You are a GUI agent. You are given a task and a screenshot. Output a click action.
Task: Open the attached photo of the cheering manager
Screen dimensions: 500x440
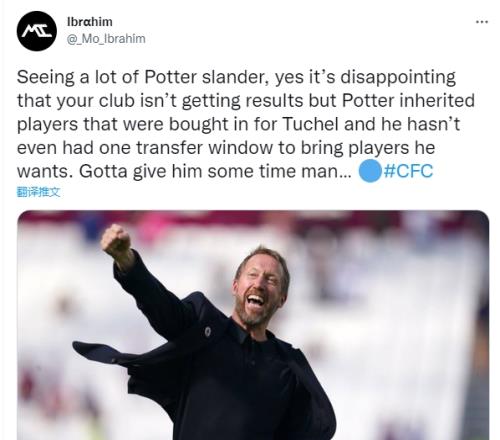click(x=253, y=325)
